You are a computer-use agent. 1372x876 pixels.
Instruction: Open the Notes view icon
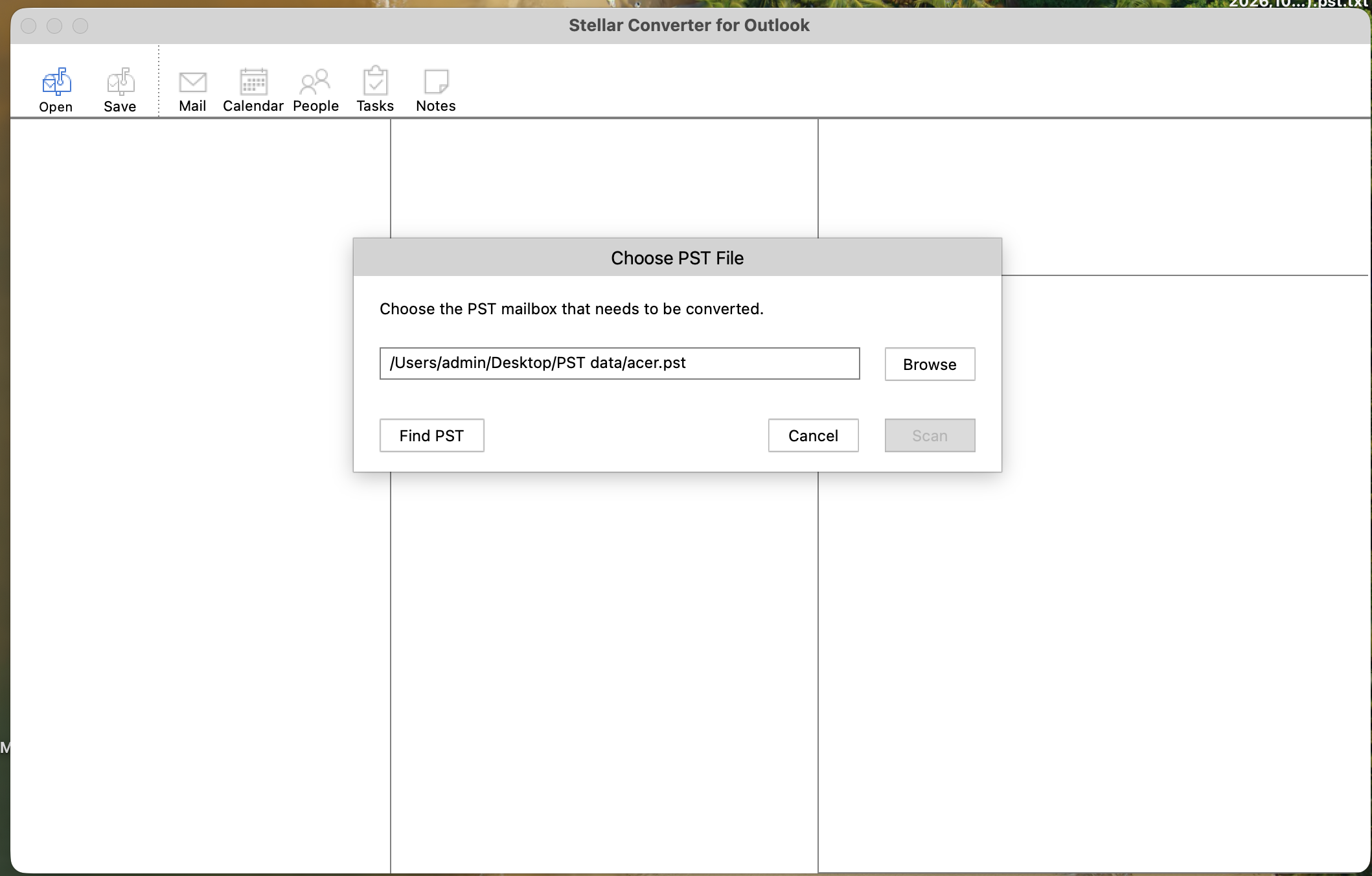tap(436, 82)
